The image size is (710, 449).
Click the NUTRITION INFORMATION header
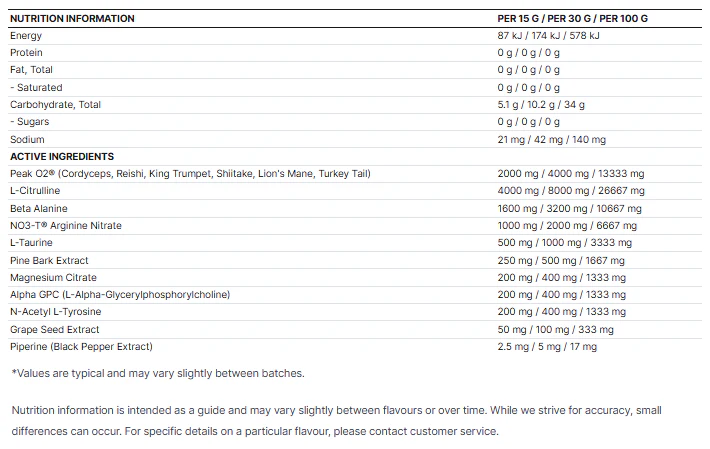tap(72, 19)
